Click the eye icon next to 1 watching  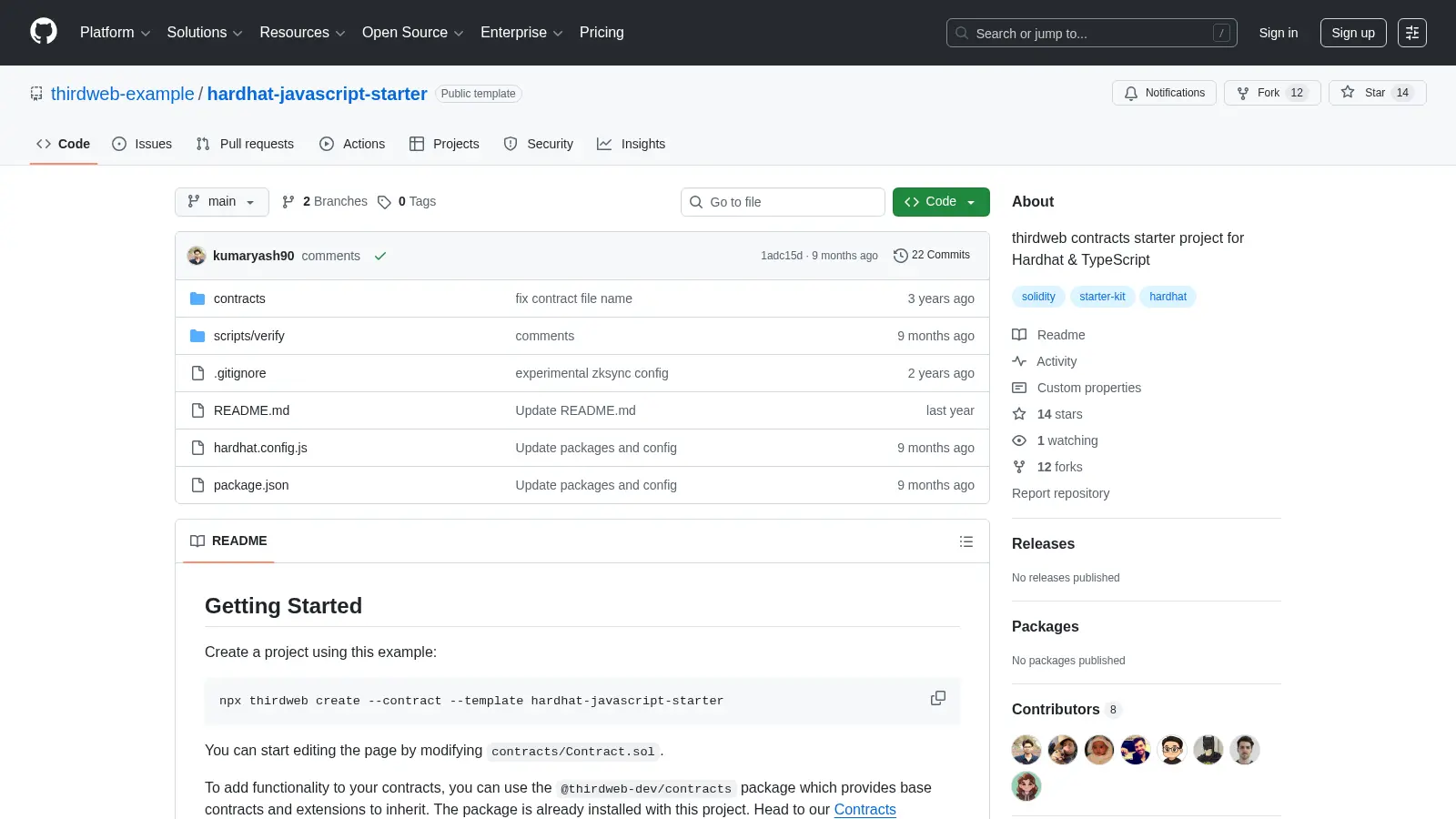tap(1019, 440)
